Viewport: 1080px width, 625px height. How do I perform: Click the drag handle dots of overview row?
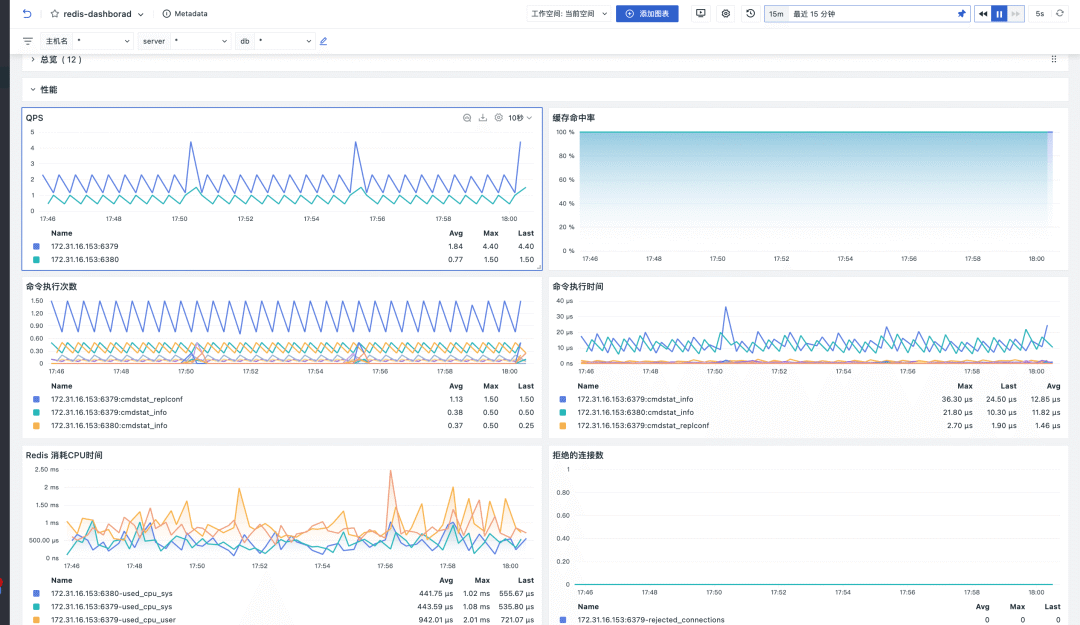[x=1054, y=59]
